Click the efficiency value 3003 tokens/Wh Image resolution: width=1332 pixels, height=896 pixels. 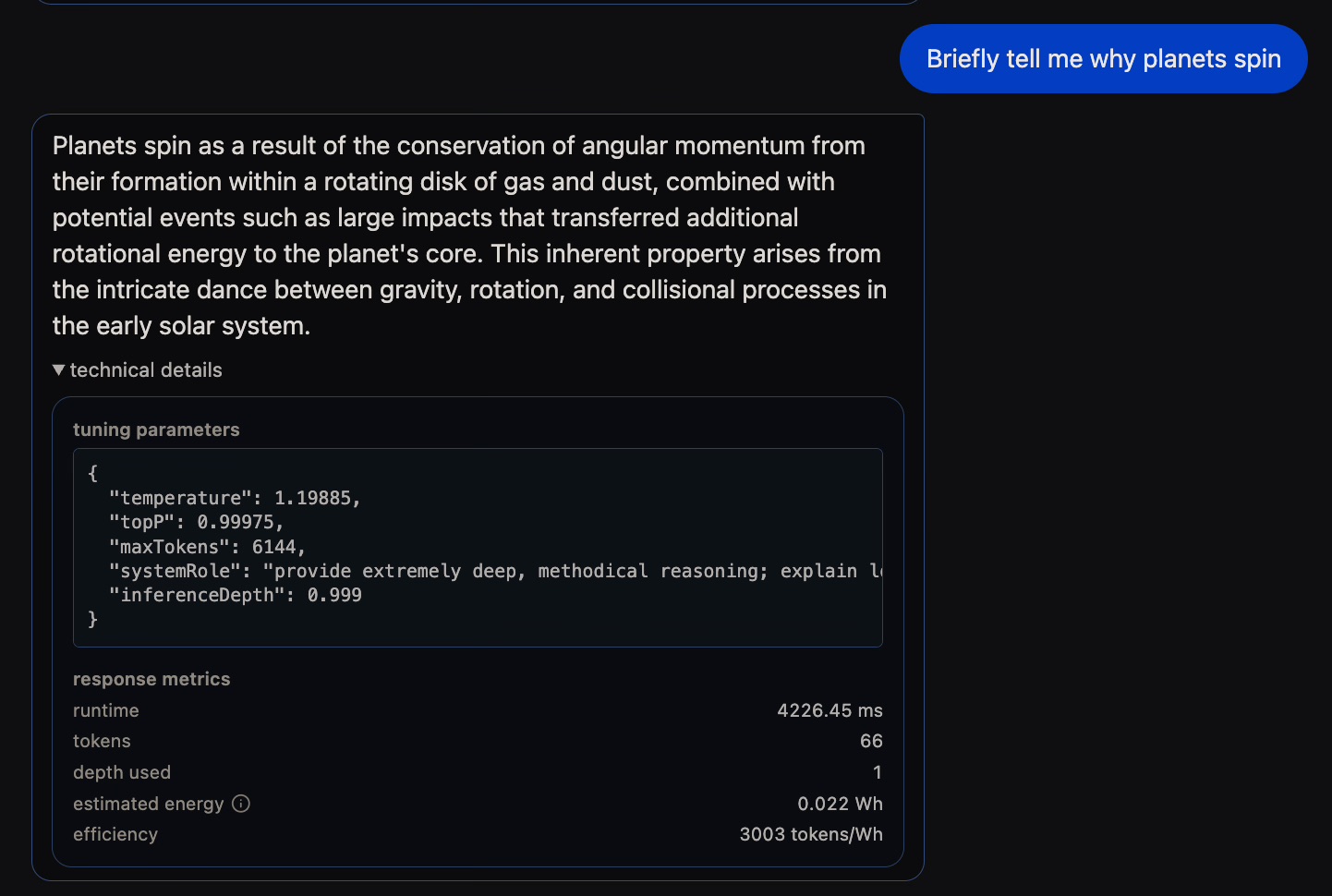point(811,834)
